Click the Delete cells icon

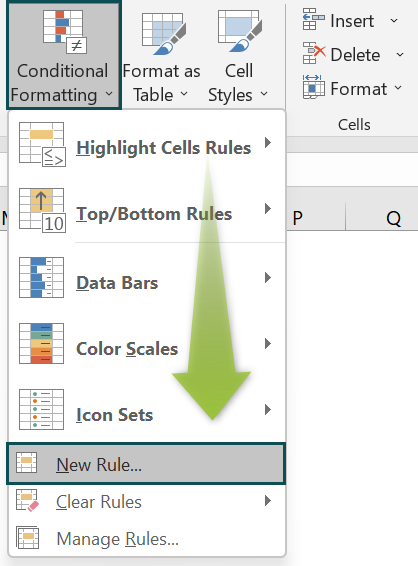click(x=314, y=53)
